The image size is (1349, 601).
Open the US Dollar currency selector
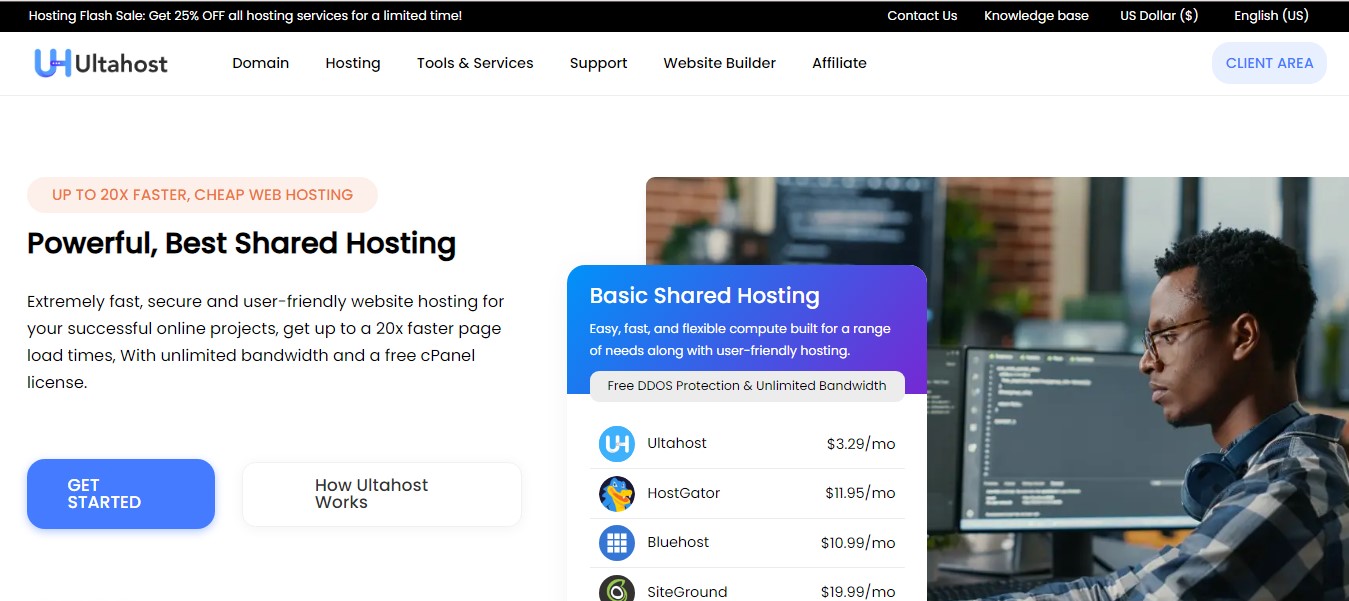(x=1158, y=15)
